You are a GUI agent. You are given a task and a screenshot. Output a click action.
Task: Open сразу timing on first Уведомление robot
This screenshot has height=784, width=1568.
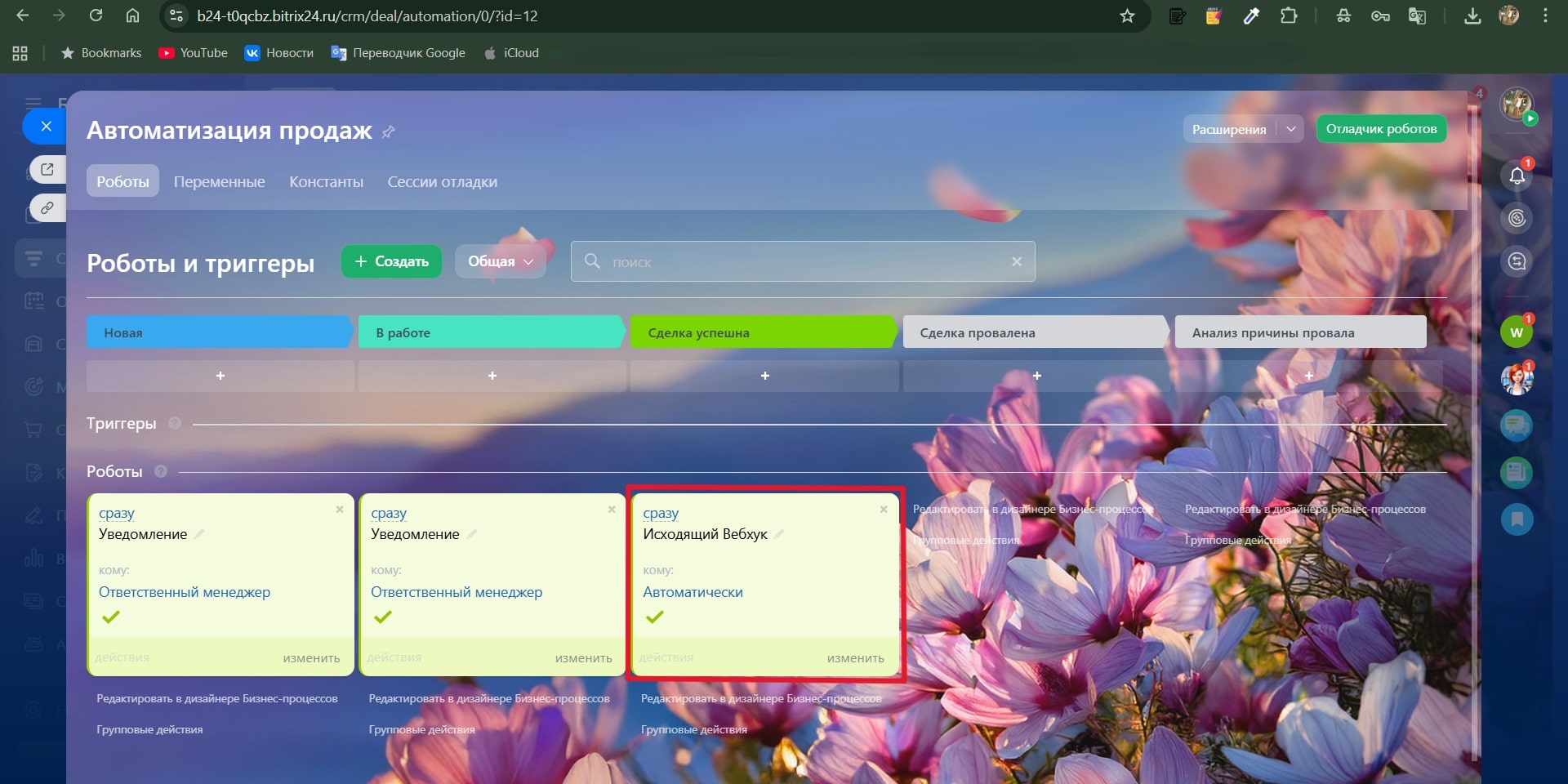click(x=117, y=513)
